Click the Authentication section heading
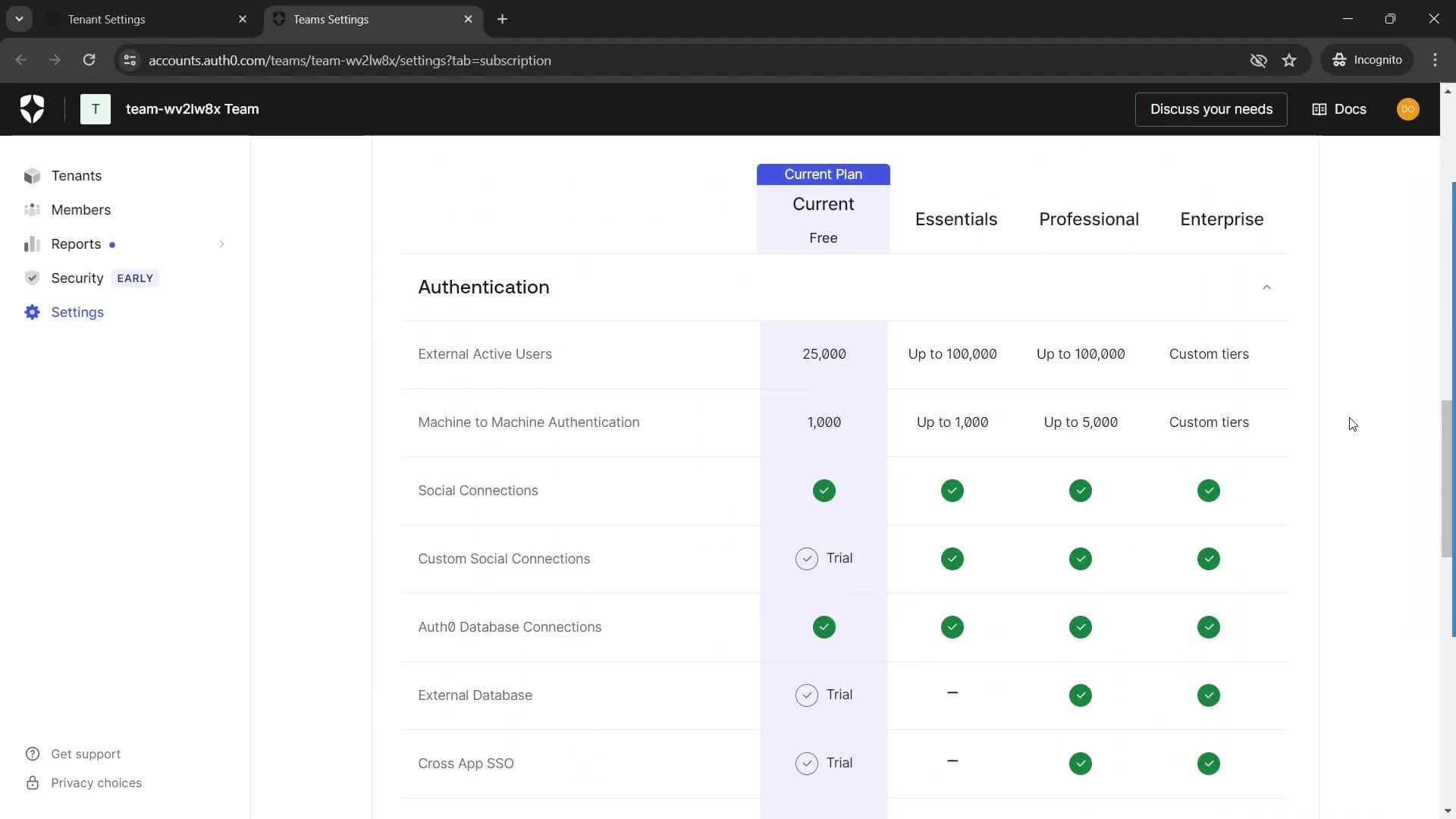1456x819 pixels. pos(484,287)
